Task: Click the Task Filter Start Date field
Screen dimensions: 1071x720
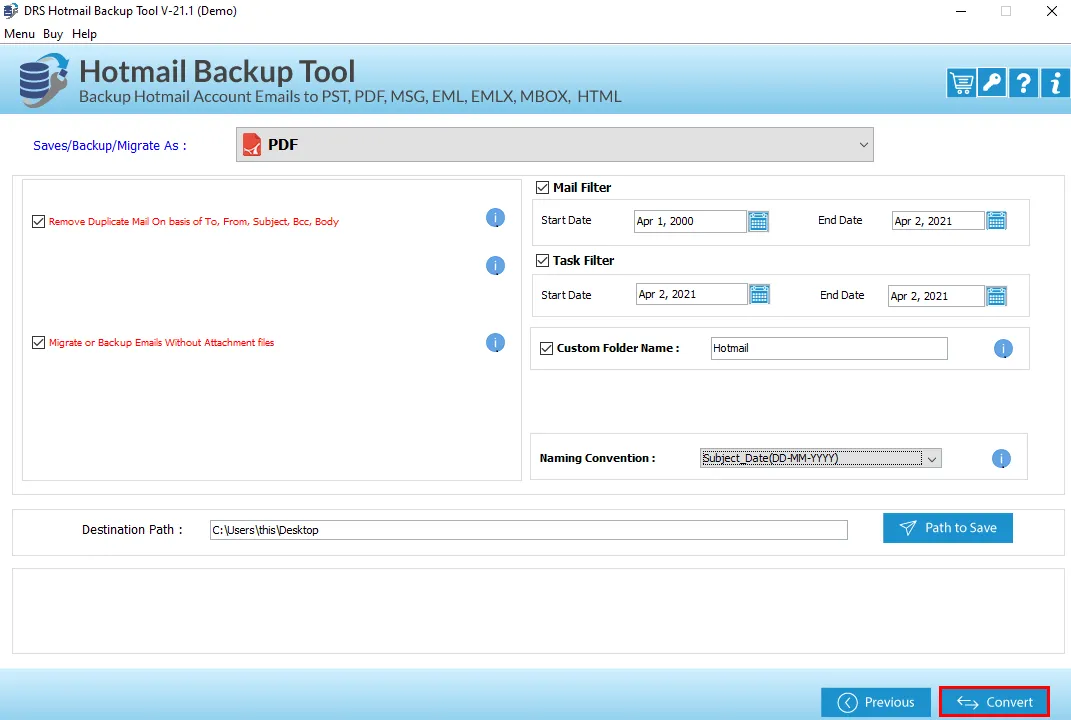Action: 691,294
